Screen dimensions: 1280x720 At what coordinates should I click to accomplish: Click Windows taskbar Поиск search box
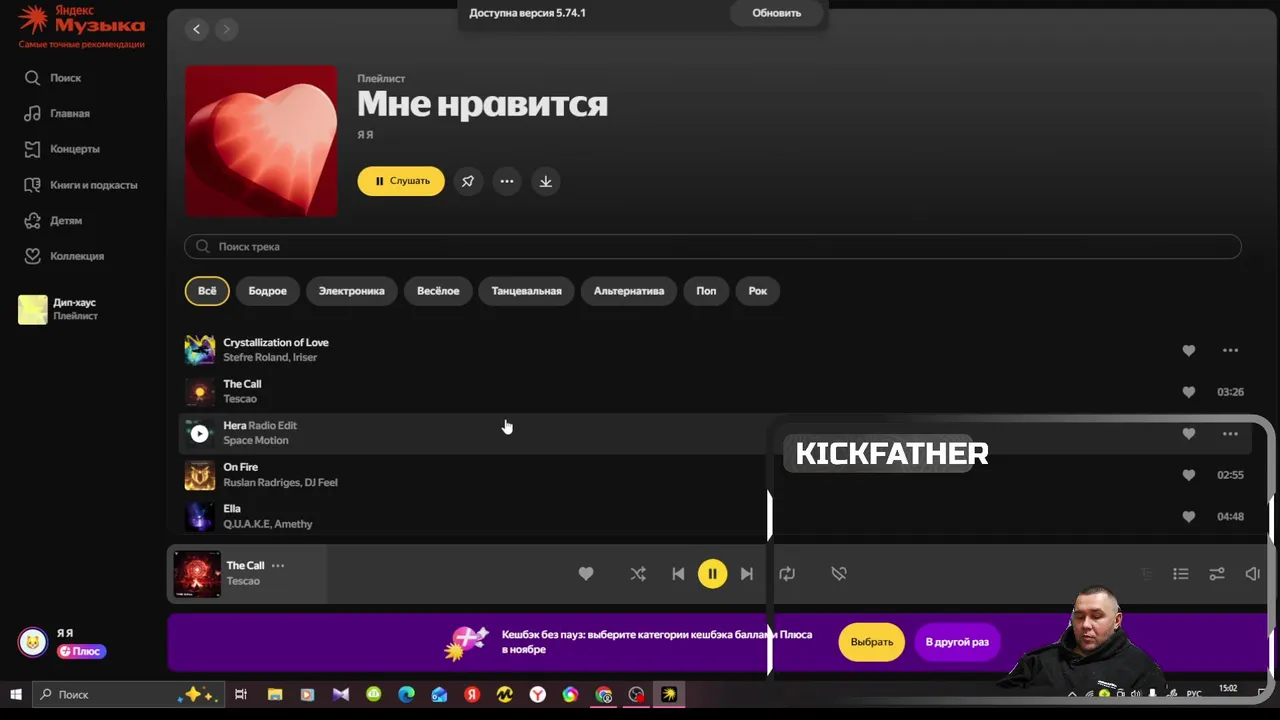pos(126,694)
